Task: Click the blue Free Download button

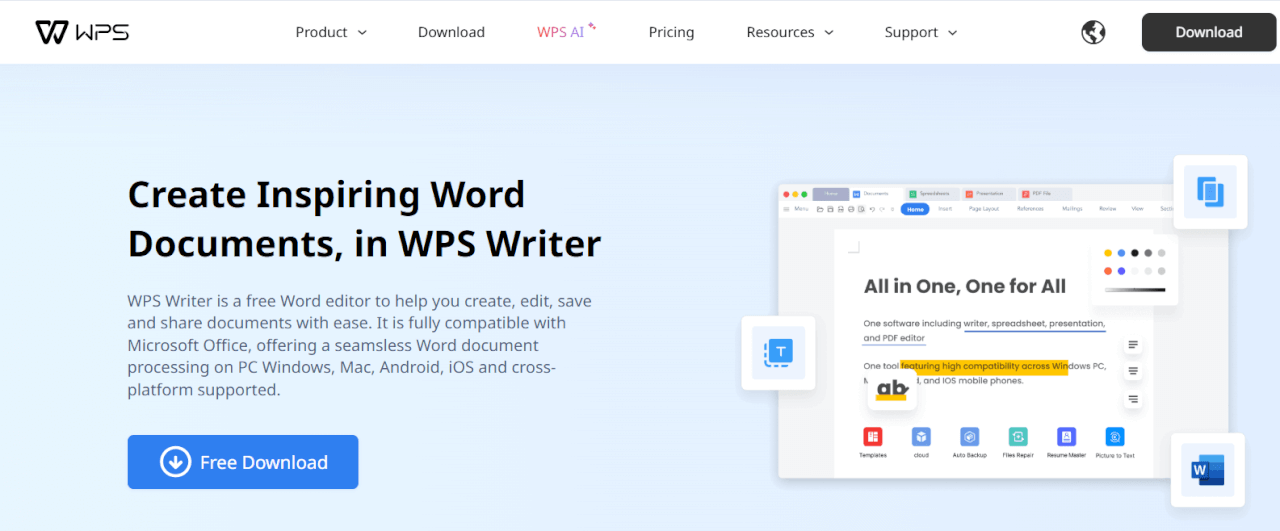Action: point(243,462)
